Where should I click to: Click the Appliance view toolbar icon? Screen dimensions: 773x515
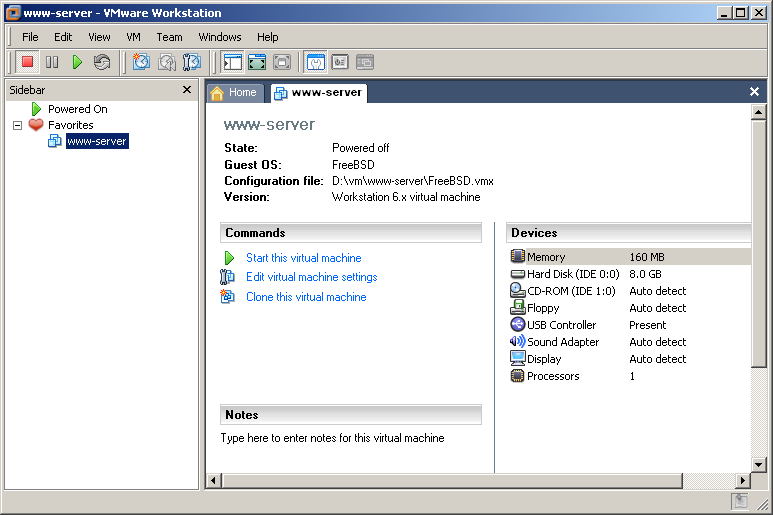[340, 62]
